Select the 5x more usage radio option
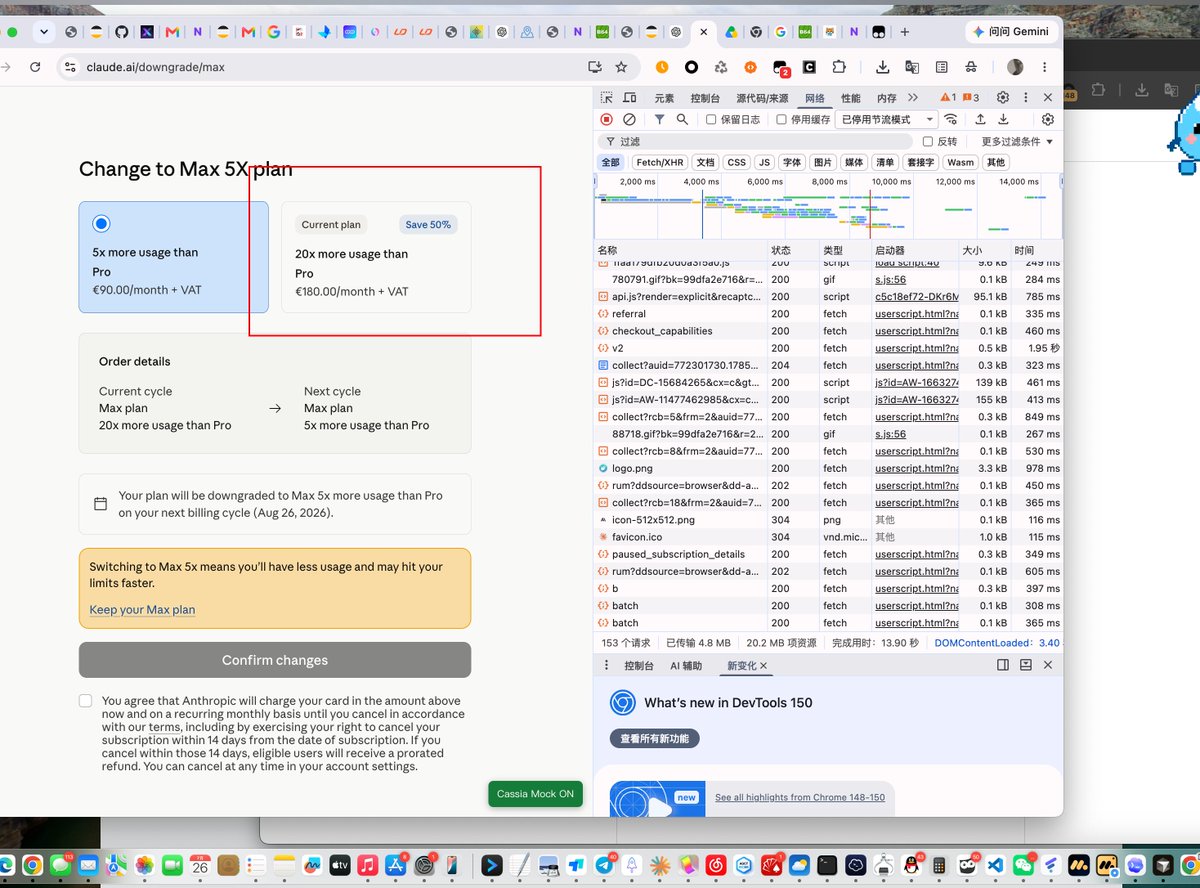This screenshot has height=888, width=1200. pos(101,224)
